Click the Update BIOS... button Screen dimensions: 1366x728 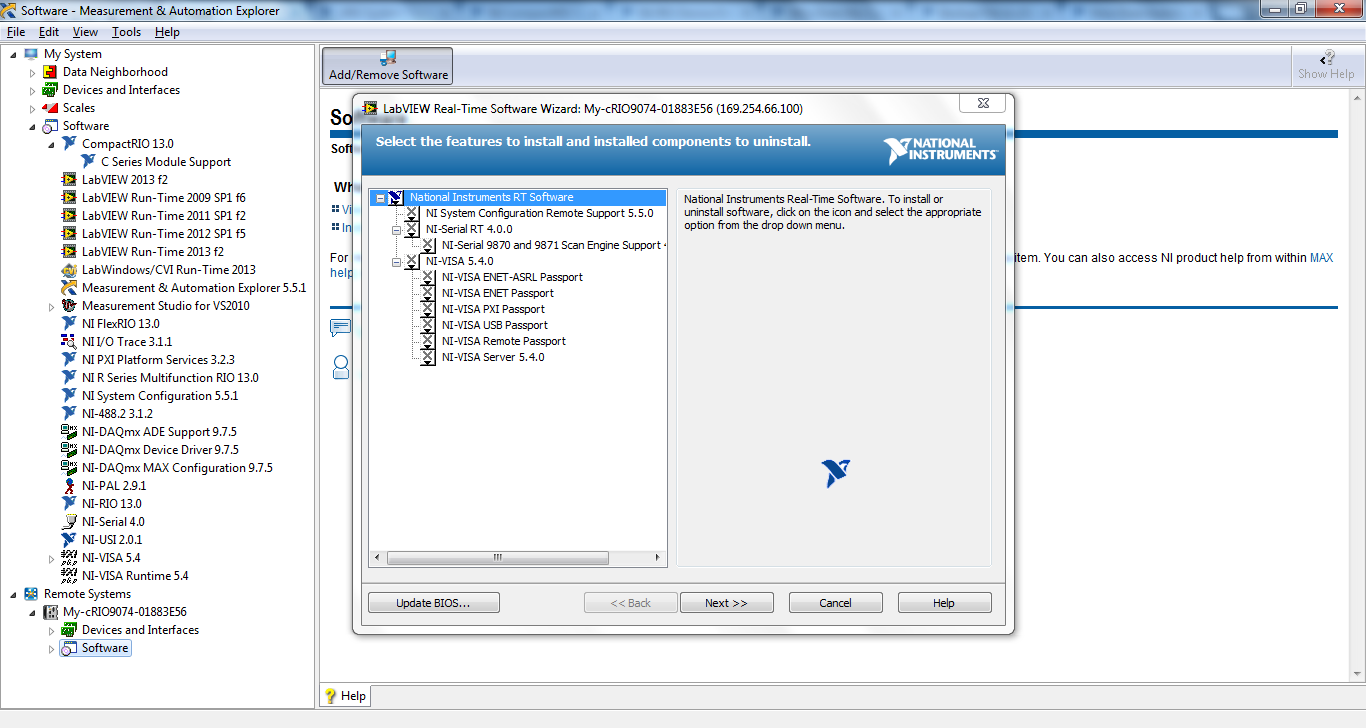point(433,603)
